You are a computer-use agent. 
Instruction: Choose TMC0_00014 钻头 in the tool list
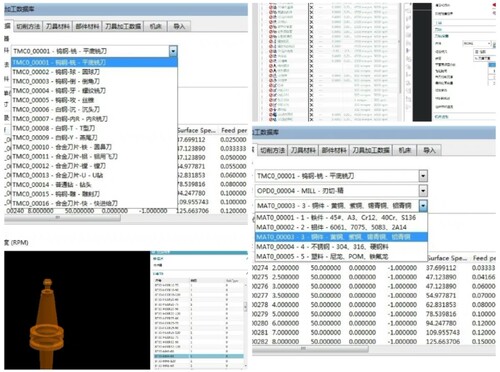pos(94,184)
